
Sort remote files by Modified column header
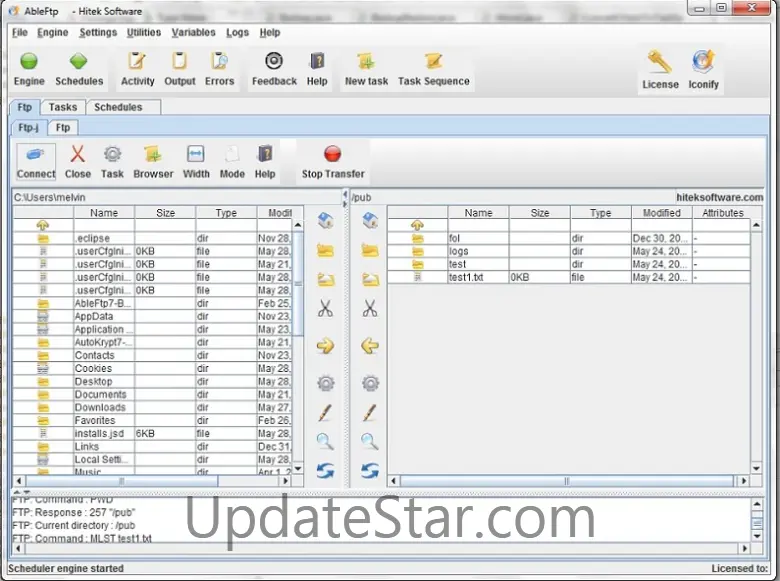click(x=662, y=213)
